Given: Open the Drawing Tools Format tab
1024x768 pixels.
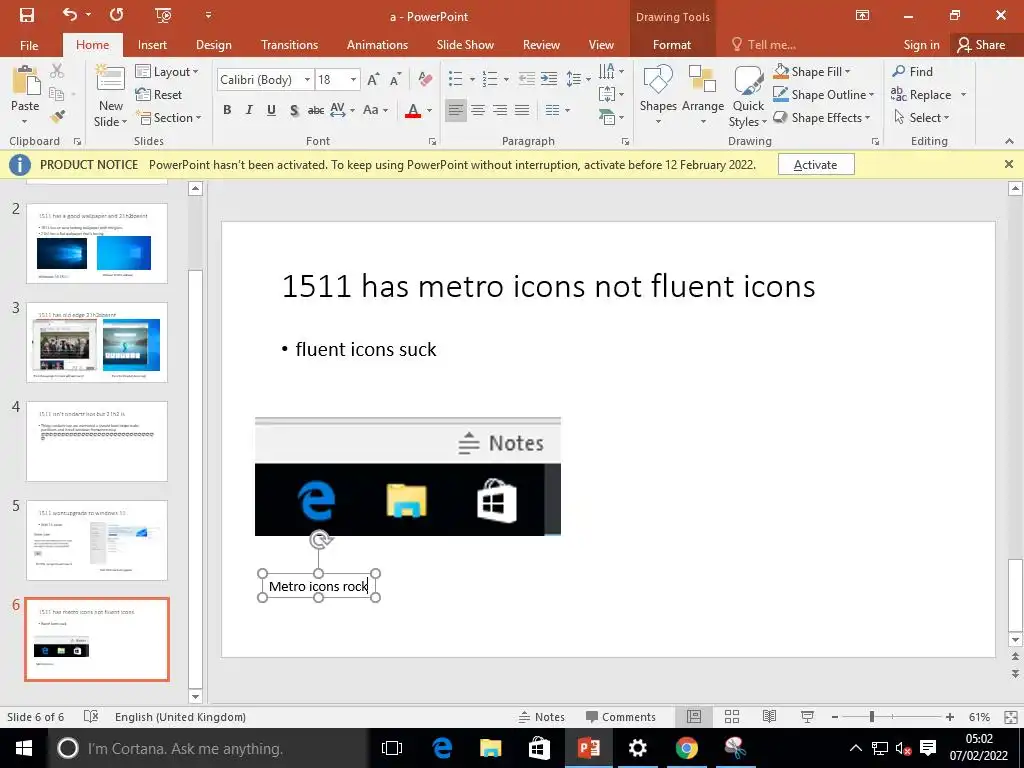Looking at the screenshot, I should tap(672, 45).
